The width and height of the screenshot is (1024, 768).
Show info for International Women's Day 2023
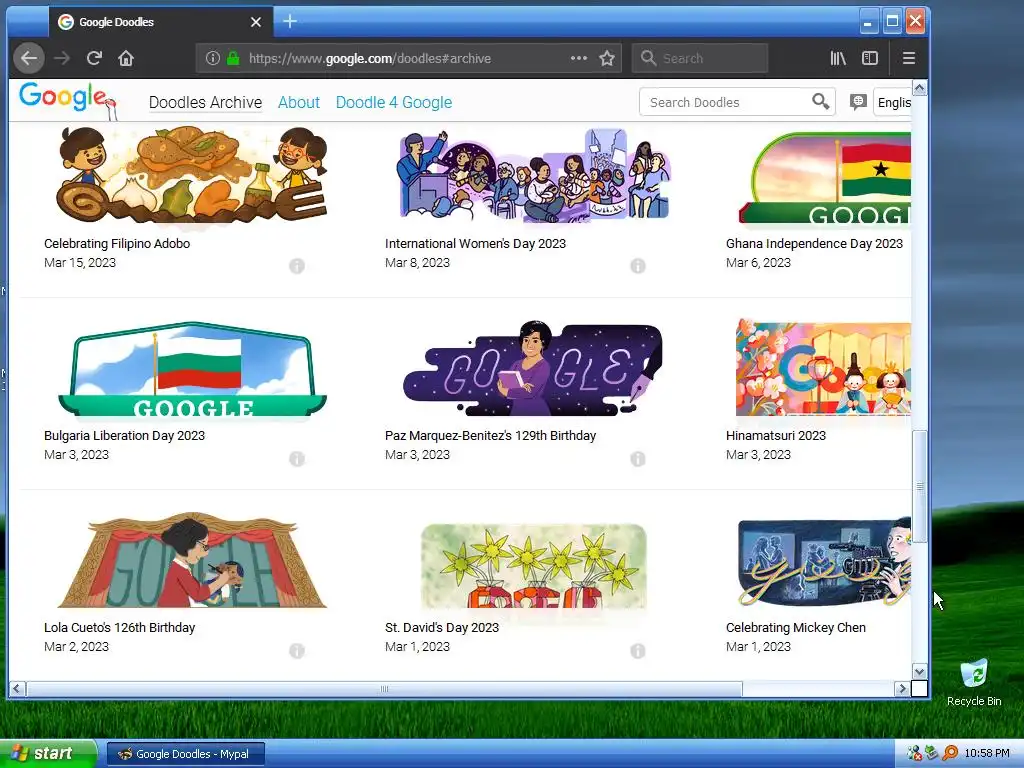(x=638, y=266)
